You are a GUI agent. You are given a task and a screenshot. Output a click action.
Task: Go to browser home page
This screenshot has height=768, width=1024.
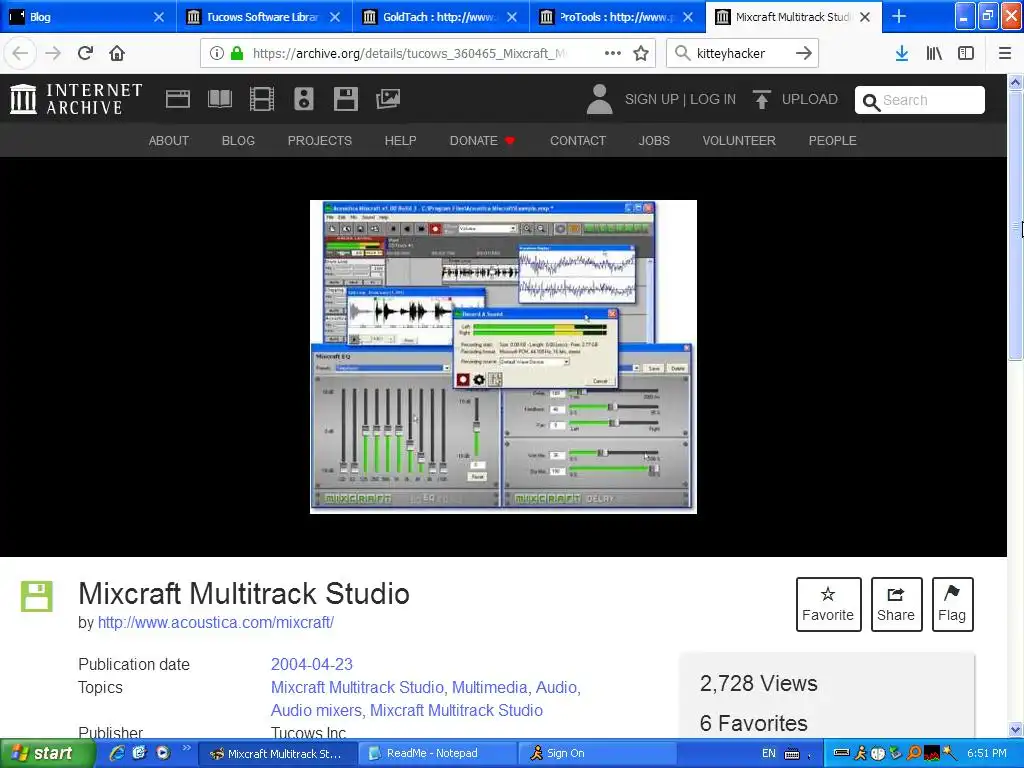click(117, 53)
